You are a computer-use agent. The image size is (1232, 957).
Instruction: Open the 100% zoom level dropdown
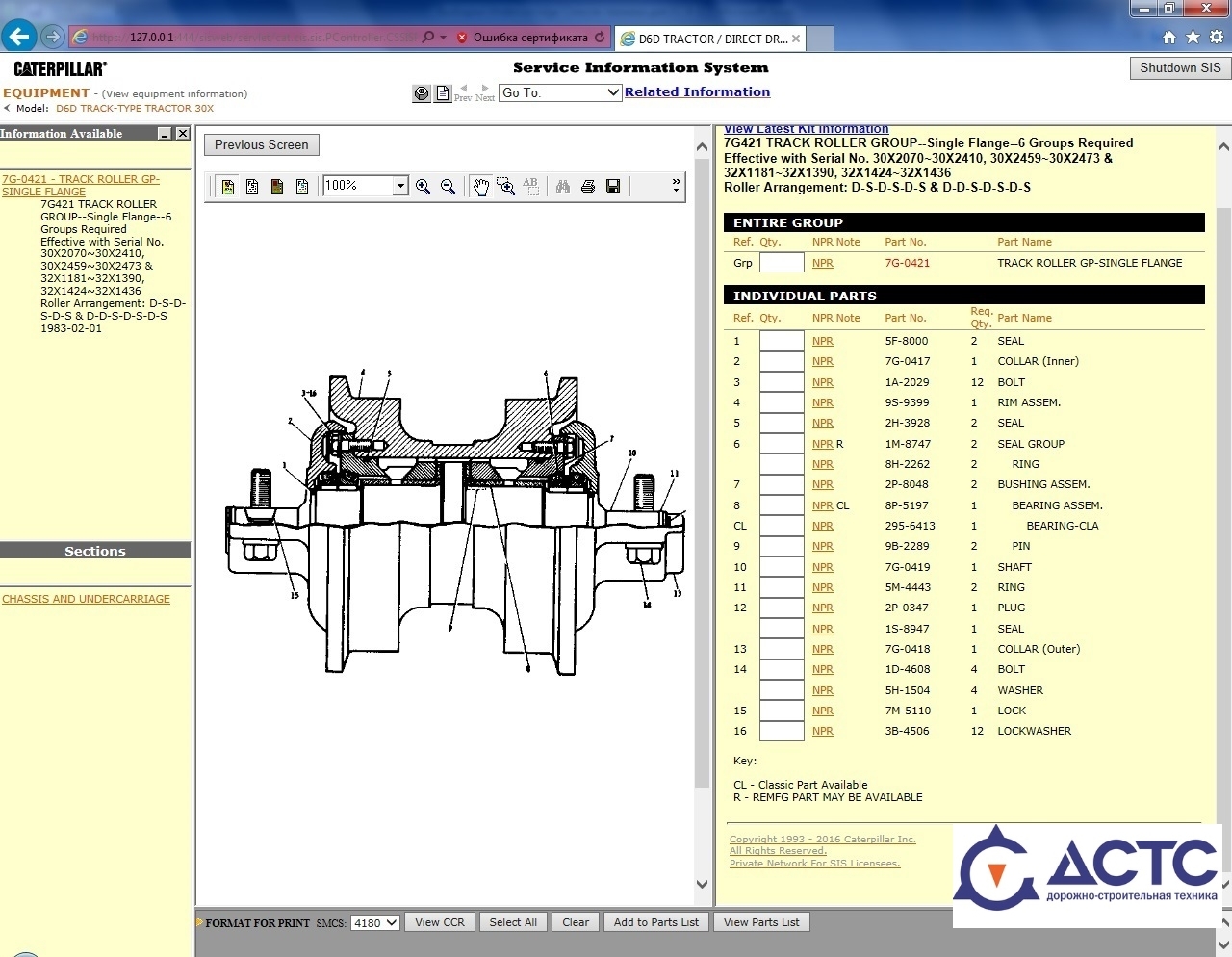point(400,186)
